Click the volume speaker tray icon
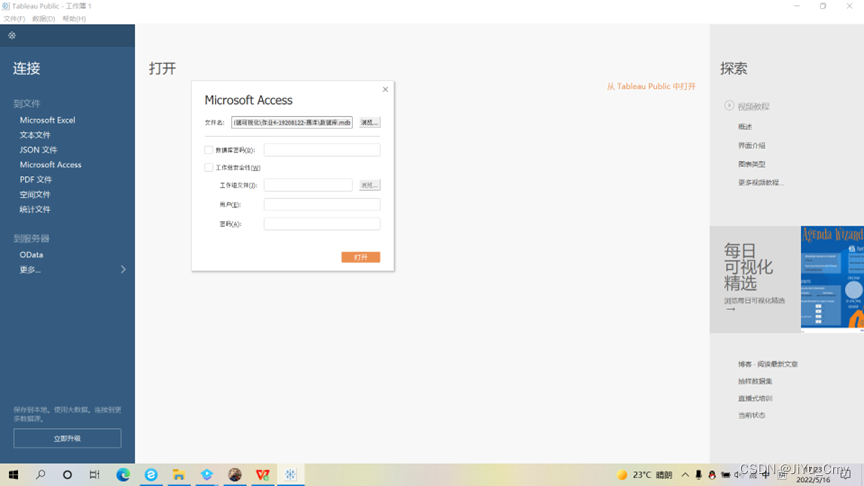The height and width of the screenshot is (486, 864). tap(738, 475)
